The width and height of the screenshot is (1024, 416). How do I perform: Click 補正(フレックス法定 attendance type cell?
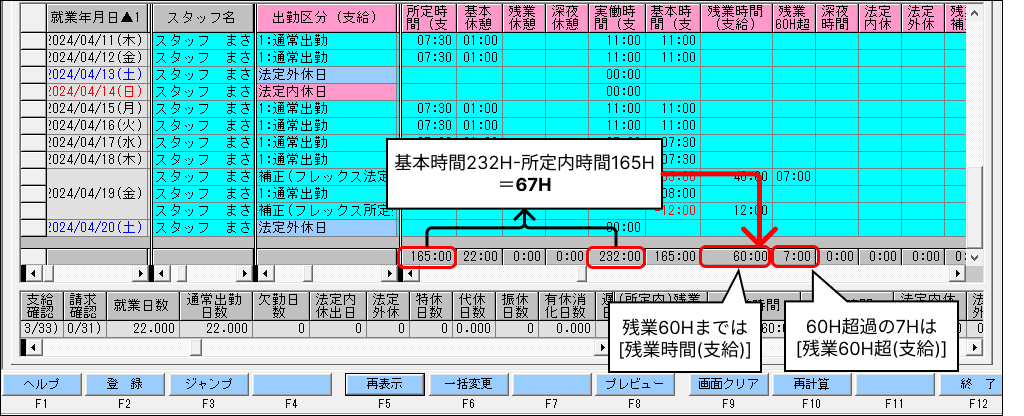[x=327, y=176]
